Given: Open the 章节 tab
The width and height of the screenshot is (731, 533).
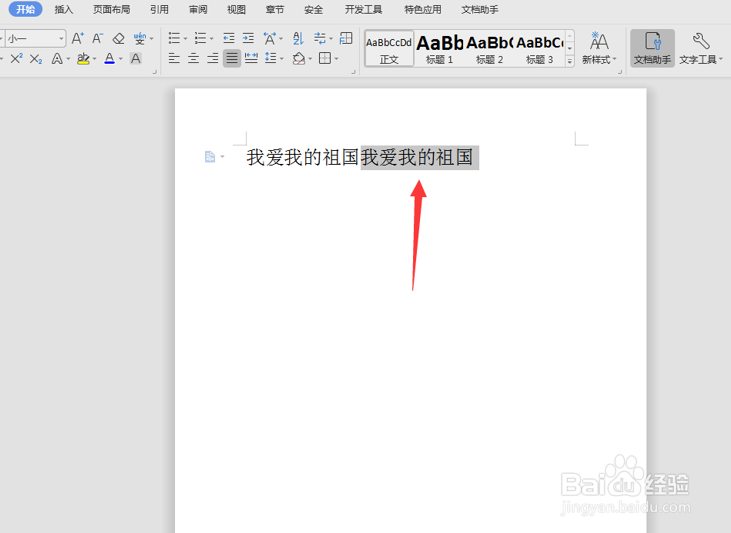Looking at the screenshot, I should 275,9.
